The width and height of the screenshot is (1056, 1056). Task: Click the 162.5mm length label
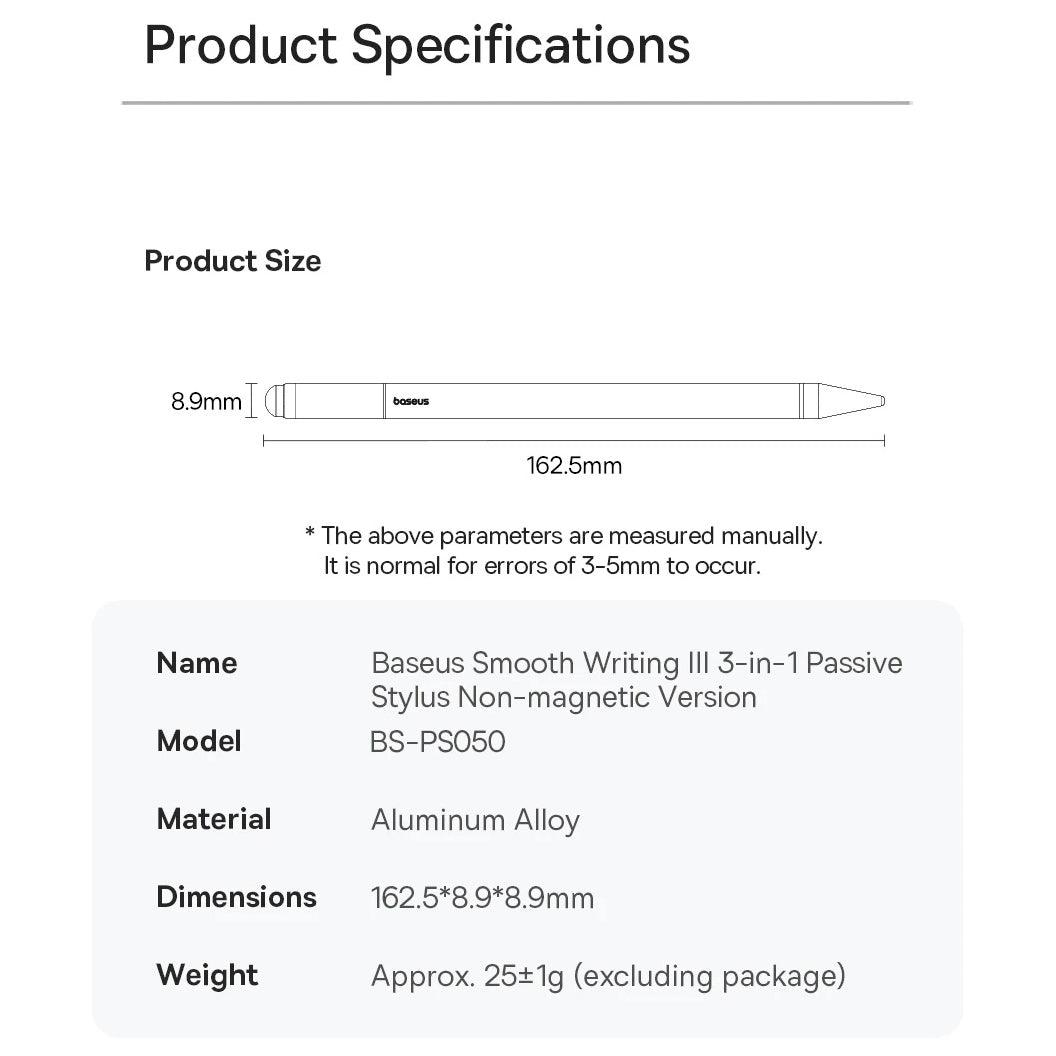(x=574, y=465)
